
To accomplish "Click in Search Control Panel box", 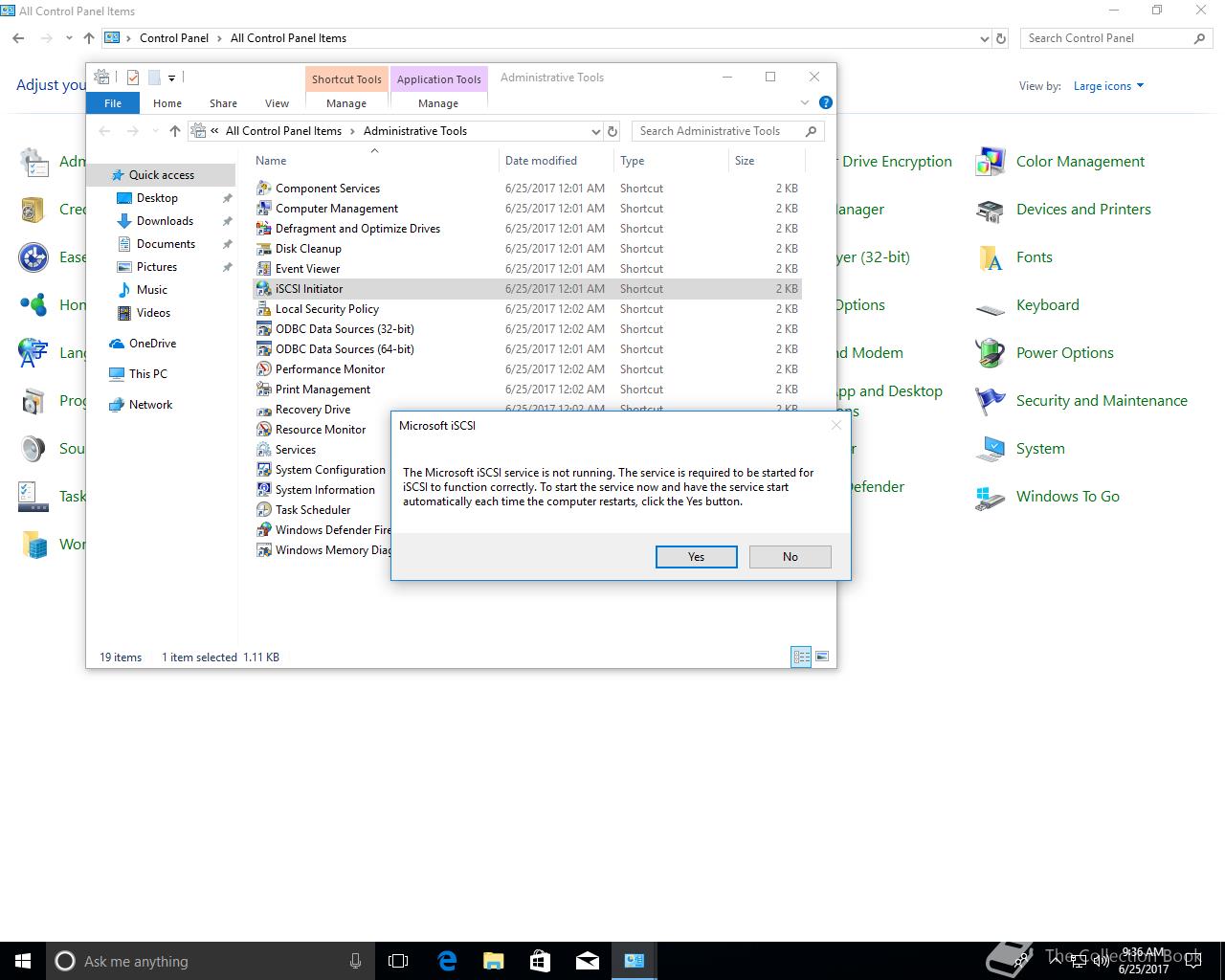I will coord(1116,38).
